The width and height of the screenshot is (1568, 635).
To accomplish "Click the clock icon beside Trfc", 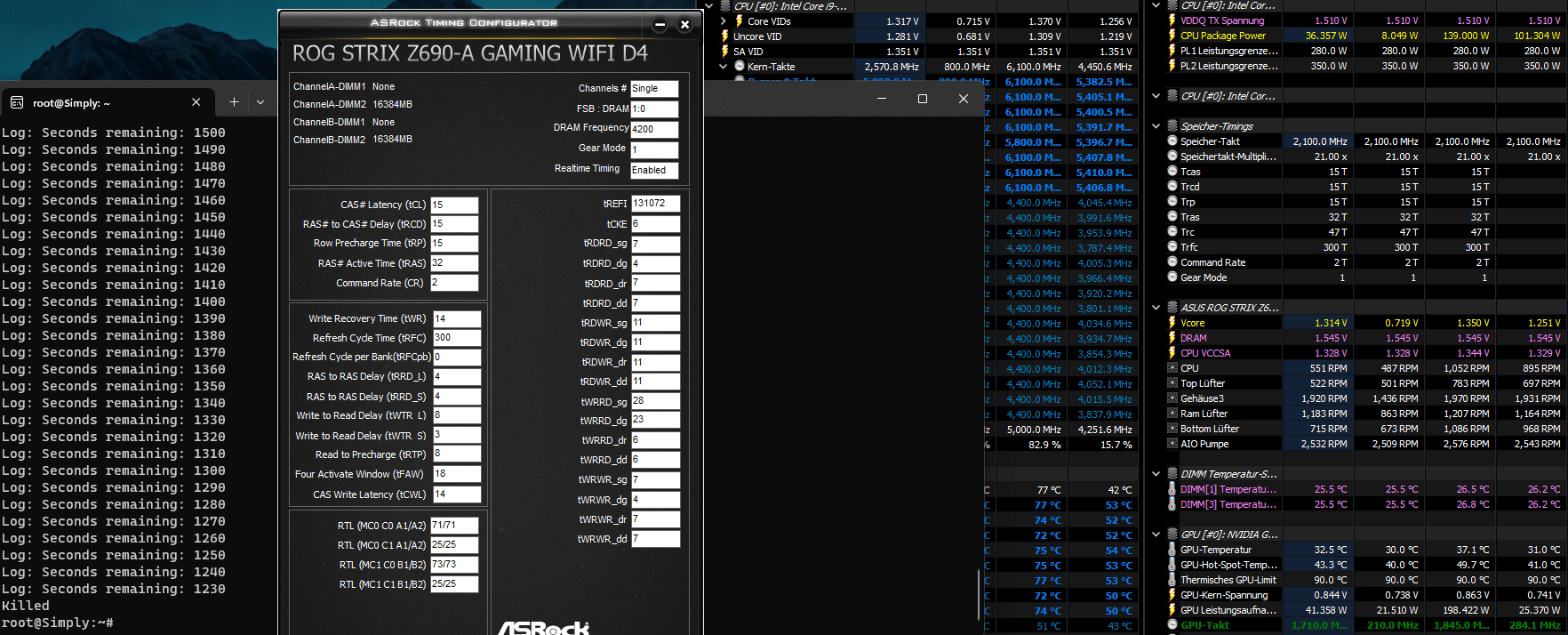I will point(1172,247).
